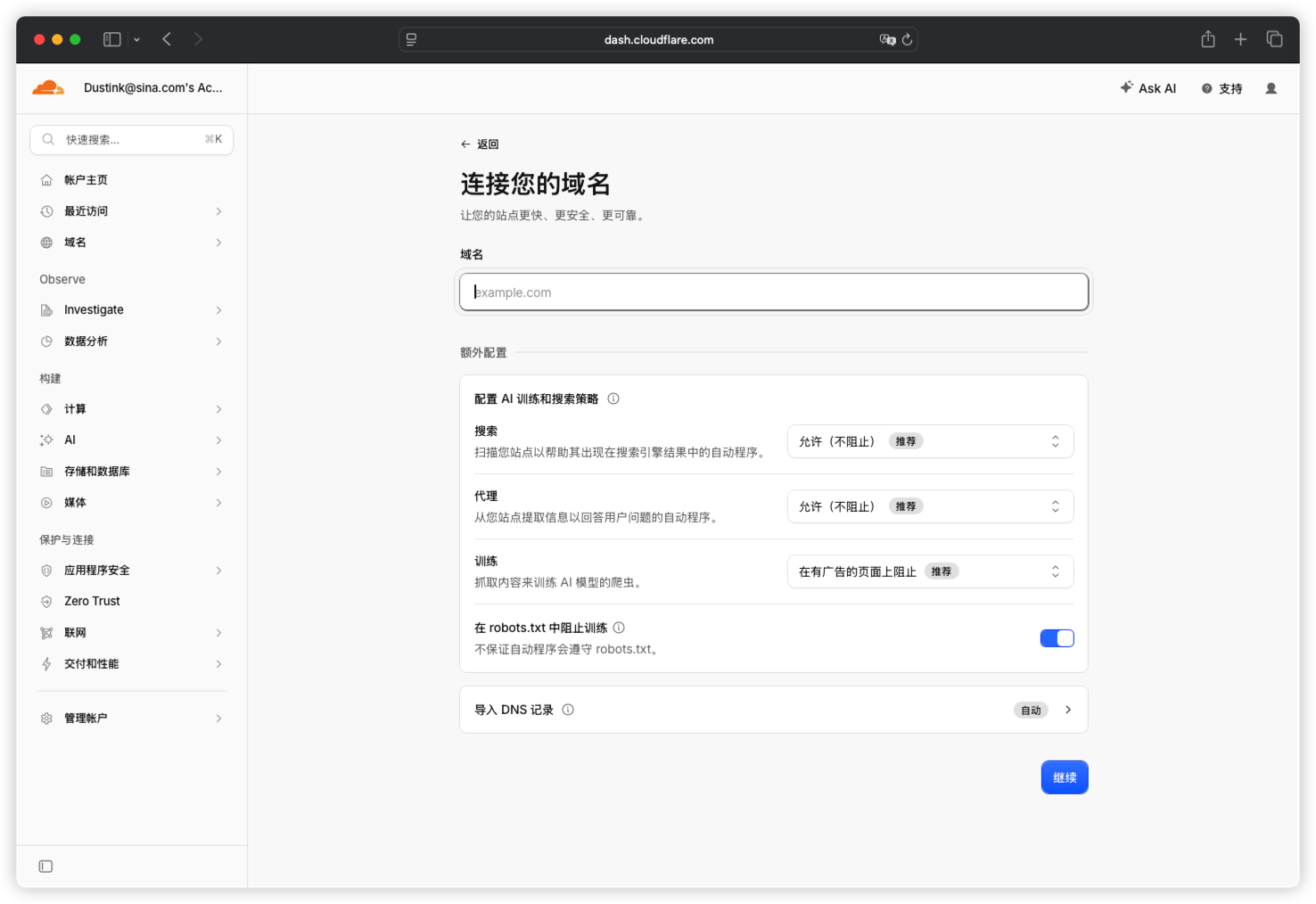Collapse the sidebar using bottom-left panel icon
Image resolution: width=1316 pixels, height=904 pixels.
click(x=45, y=867)
